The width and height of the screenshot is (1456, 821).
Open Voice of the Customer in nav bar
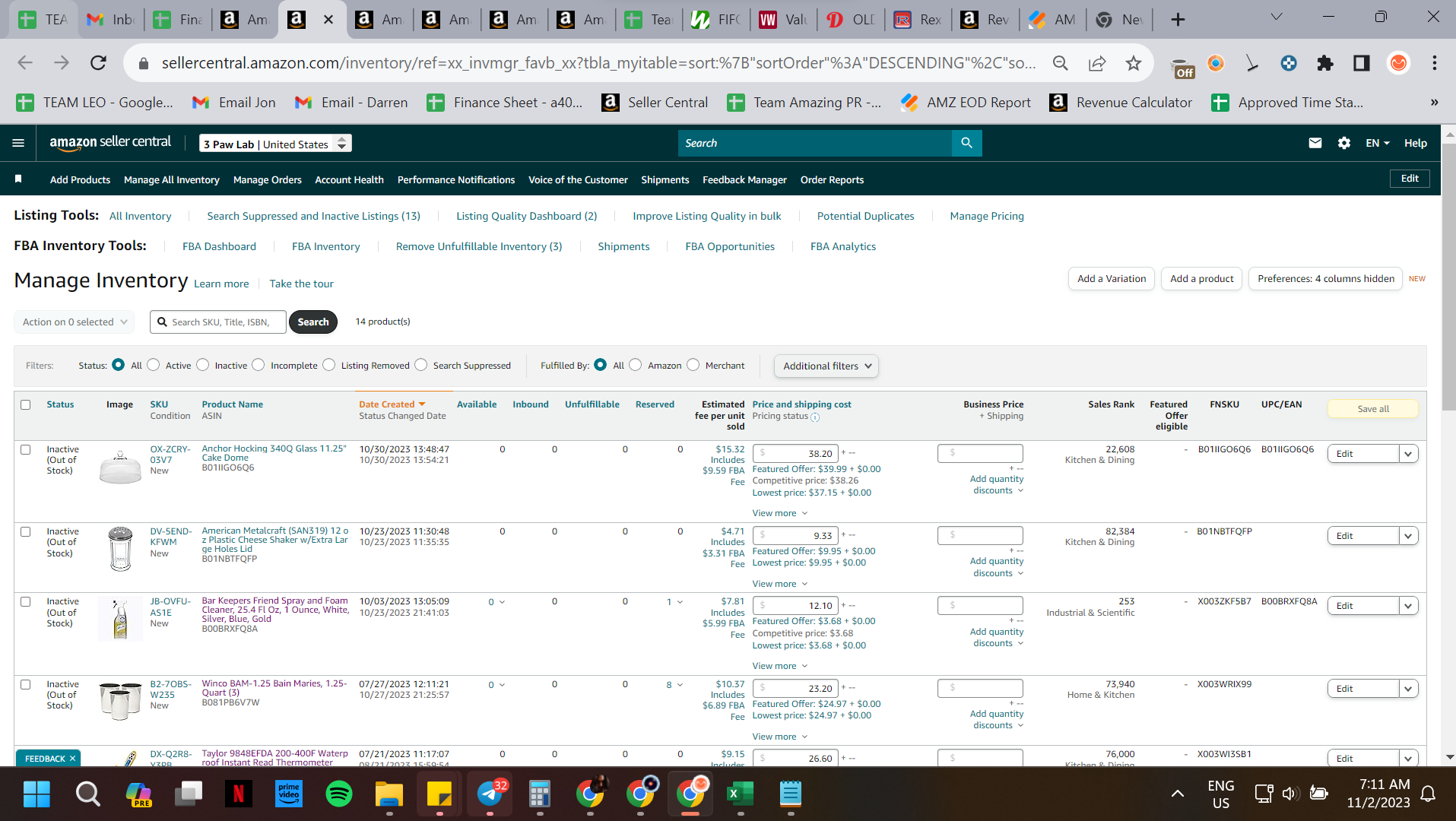click(578, 180)
